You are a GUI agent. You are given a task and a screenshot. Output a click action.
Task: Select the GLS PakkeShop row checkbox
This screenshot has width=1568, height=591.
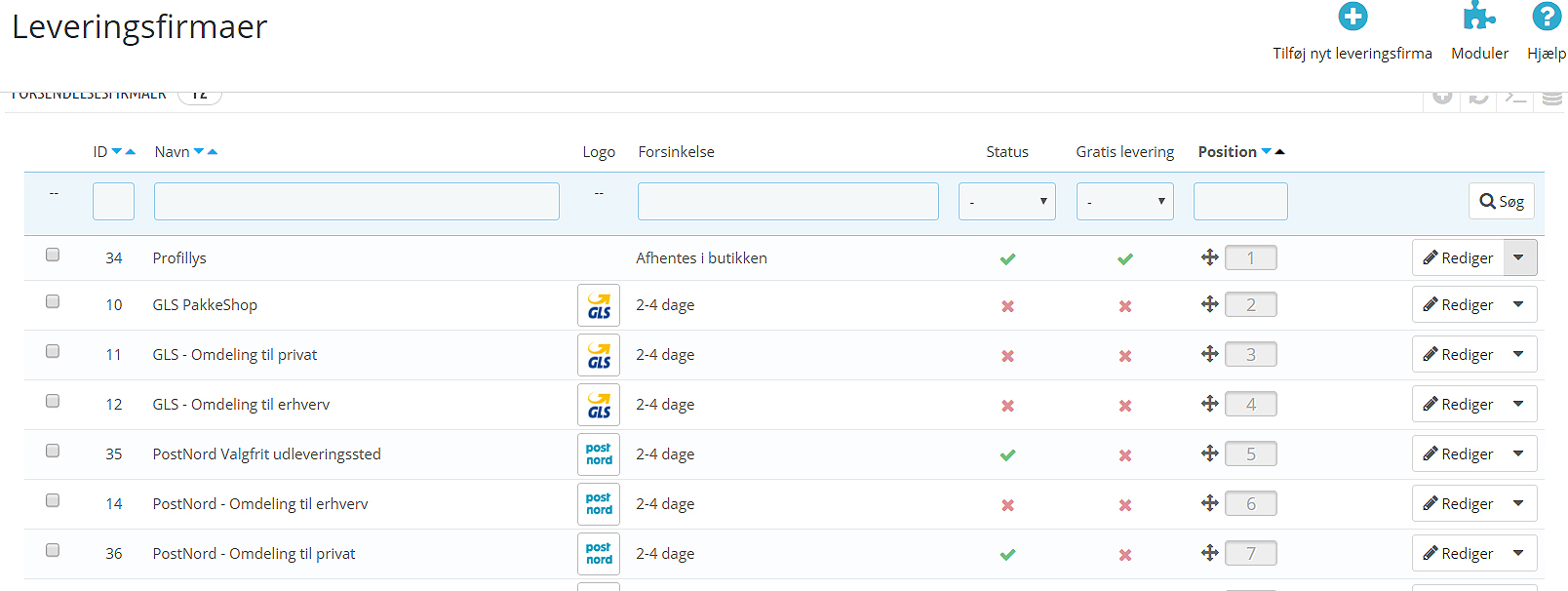[53, 301]
